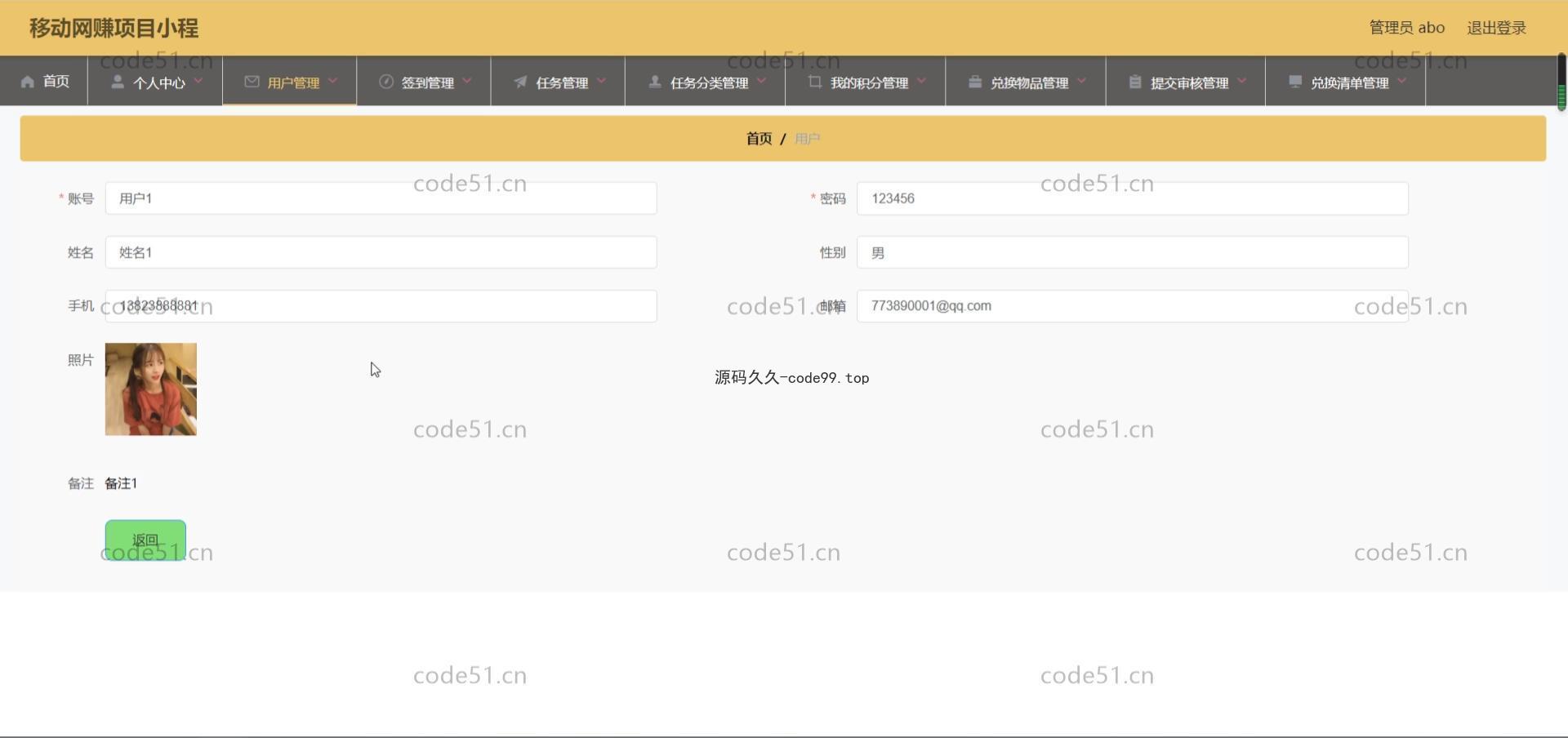Open the 兑换物品管理 menu label

(1030, 83)
